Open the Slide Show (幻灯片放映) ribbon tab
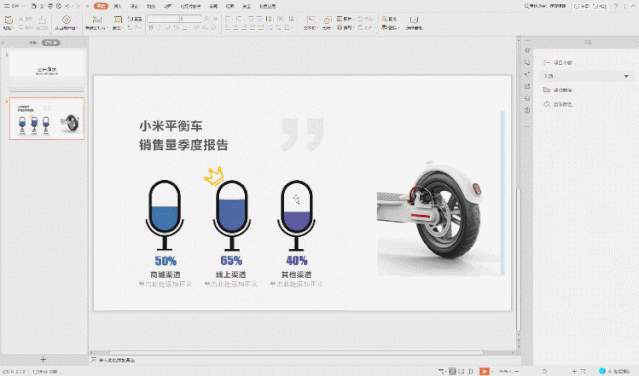 (x=190, y=6)
